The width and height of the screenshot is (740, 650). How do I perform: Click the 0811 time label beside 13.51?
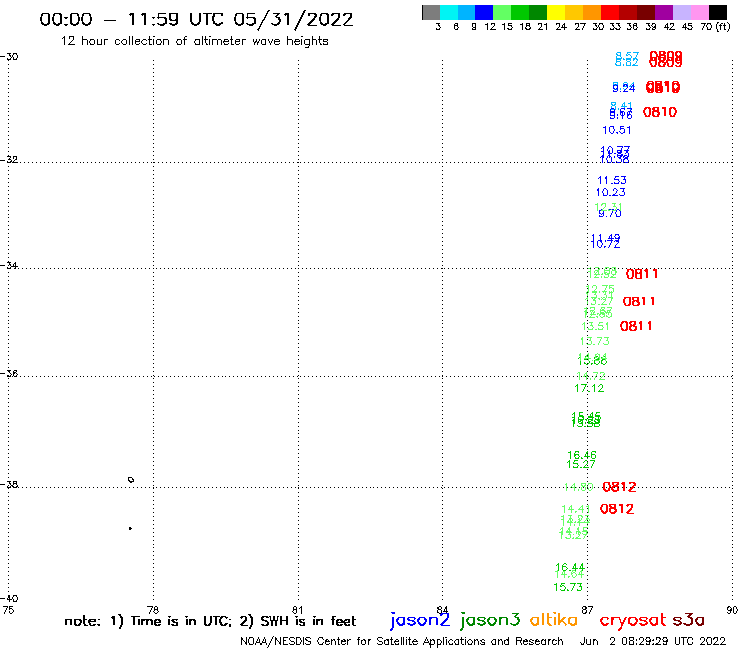click(x=636, y=326)
